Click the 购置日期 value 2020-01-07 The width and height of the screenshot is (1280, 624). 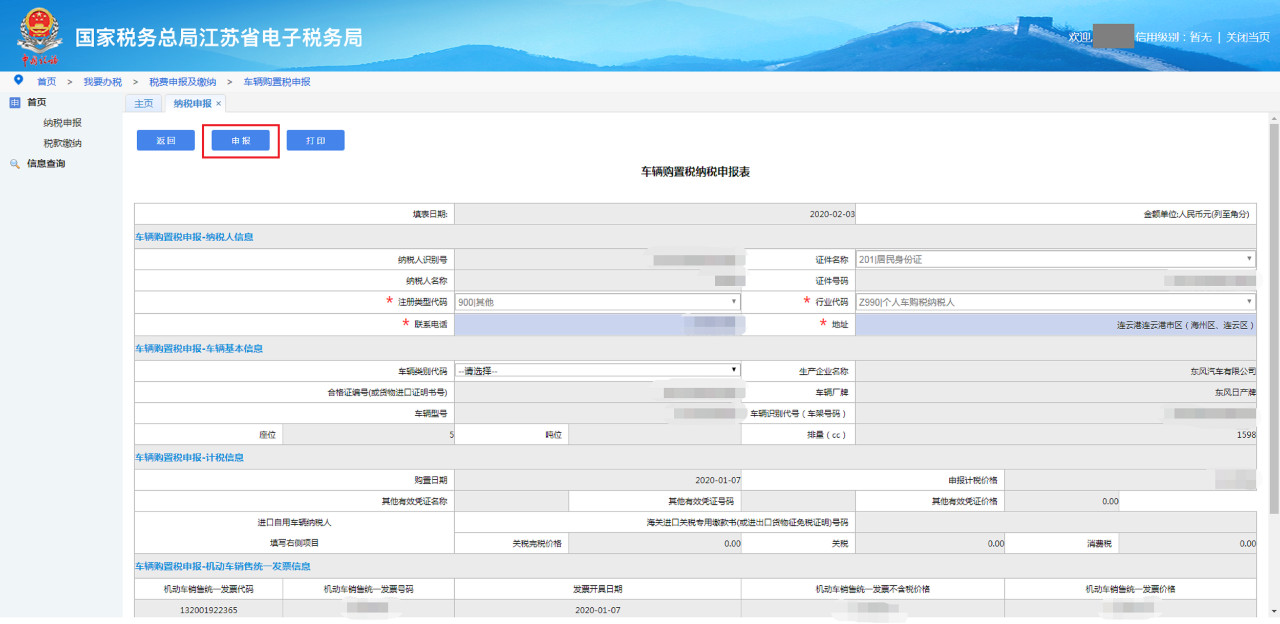pos(717,480)
